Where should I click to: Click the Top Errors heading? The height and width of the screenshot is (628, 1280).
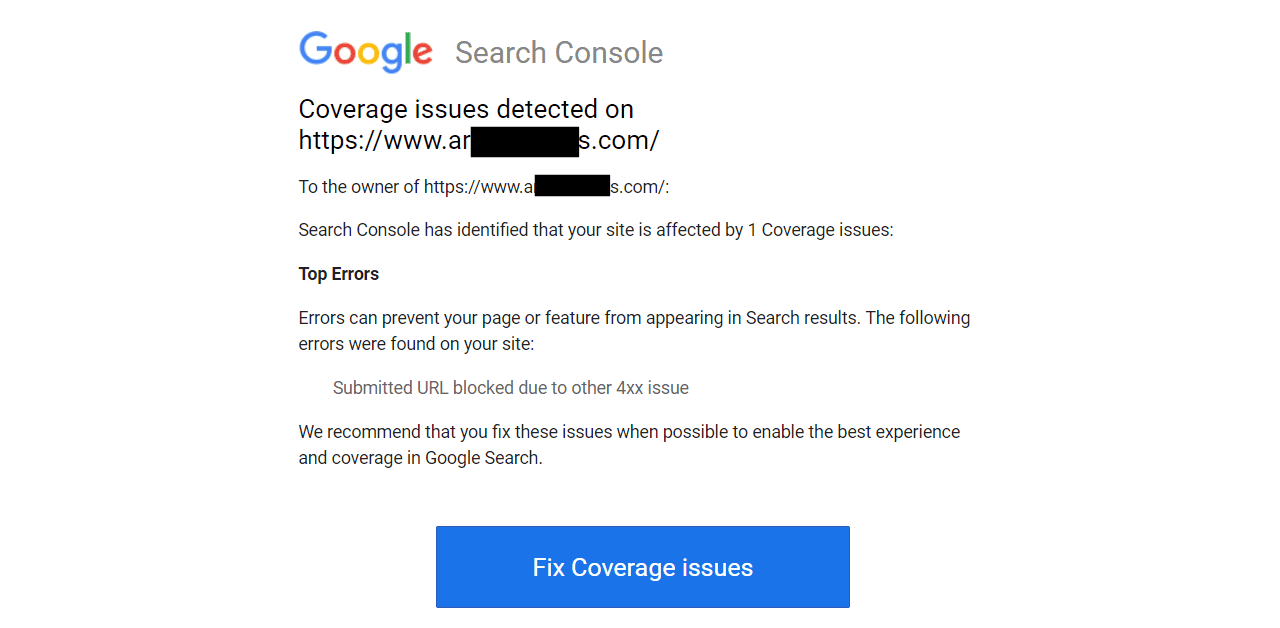click(339, 274)
